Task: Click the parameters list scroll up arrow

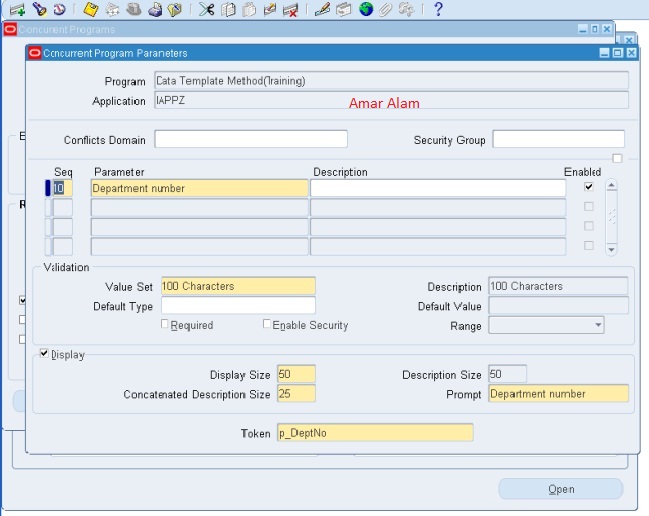Action: tap(611, 185)
